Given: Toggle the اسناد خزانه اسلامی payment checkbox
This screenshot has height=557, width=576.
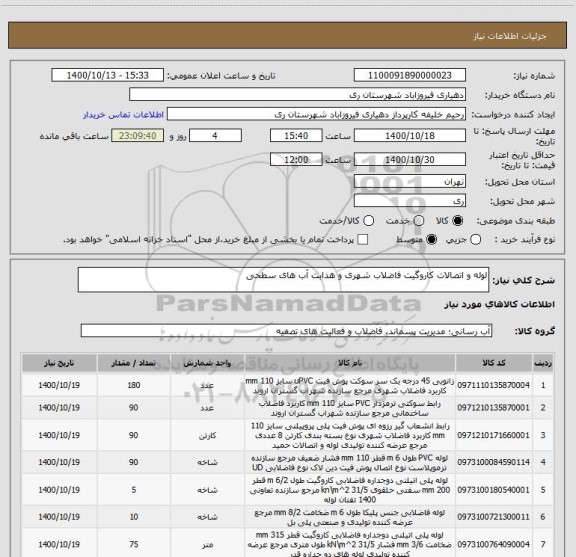Looking at the screenshot, I should click(x=363, y=240).
